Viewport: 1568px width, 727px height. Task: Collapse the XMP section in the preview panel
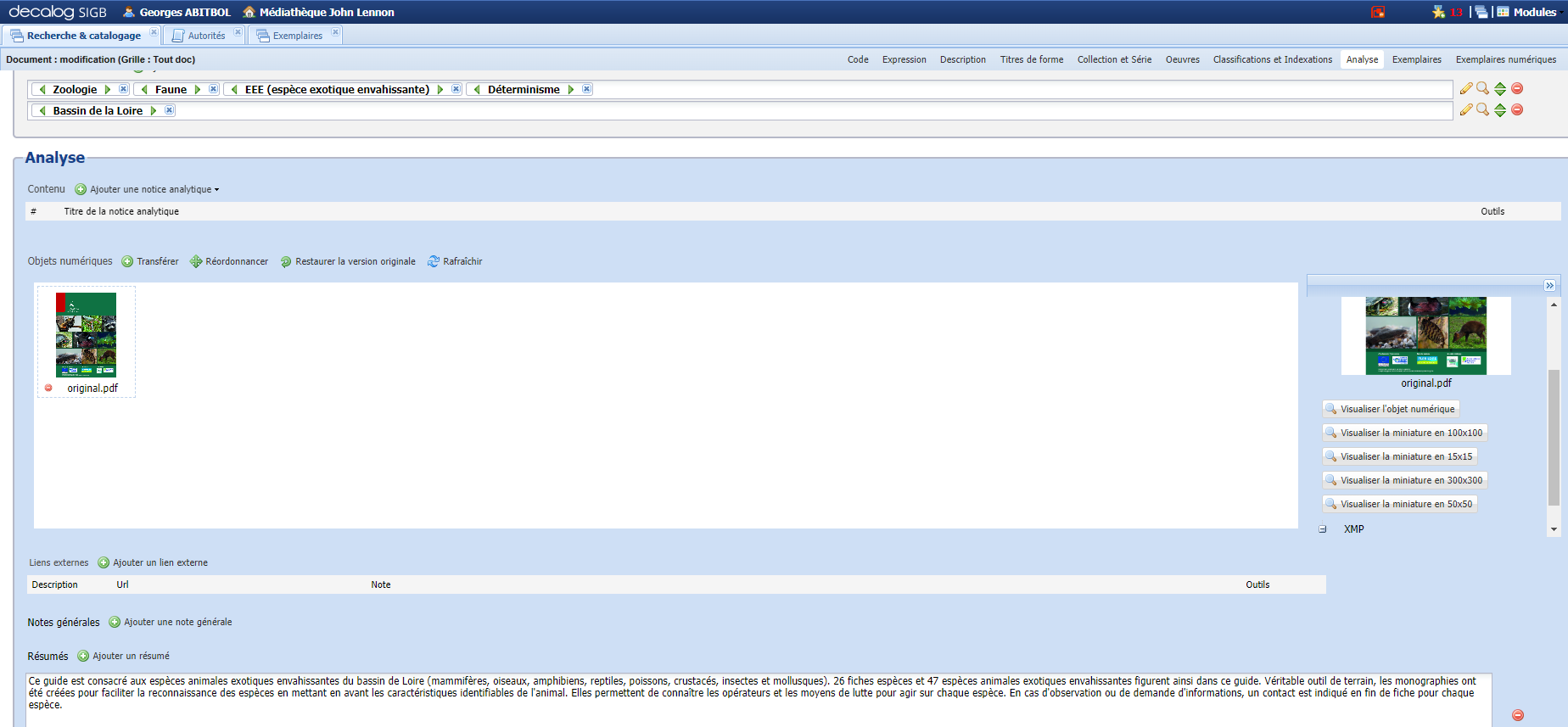click(1322, 529)
